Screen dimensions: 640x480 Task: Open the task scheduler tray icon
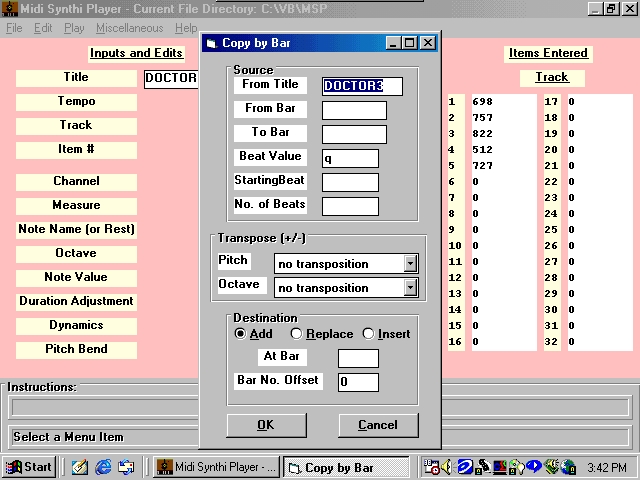coord(431,467)
